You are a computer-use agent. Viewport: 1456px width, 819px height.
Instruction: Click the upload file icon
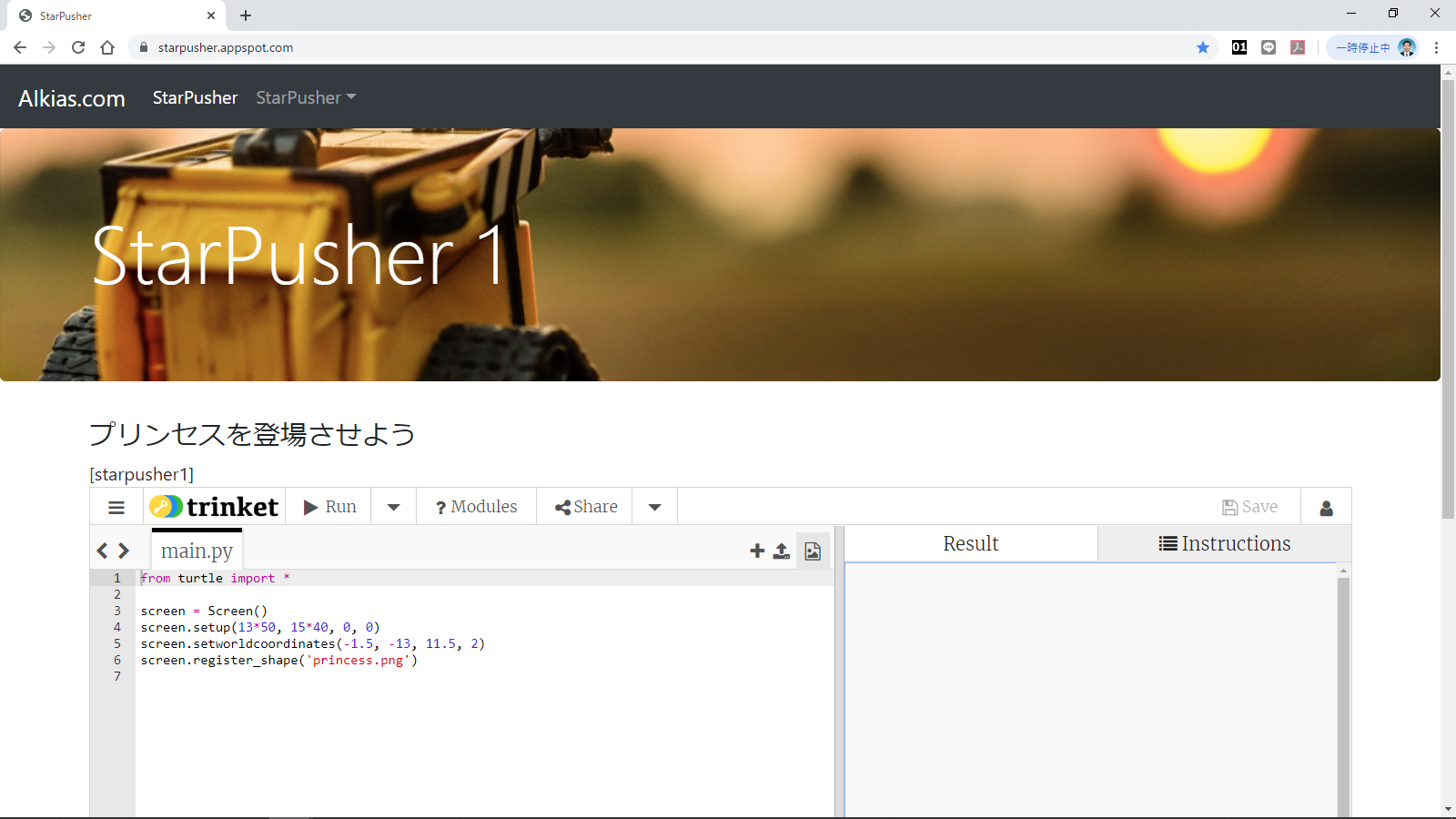click(x=782, y=551)
